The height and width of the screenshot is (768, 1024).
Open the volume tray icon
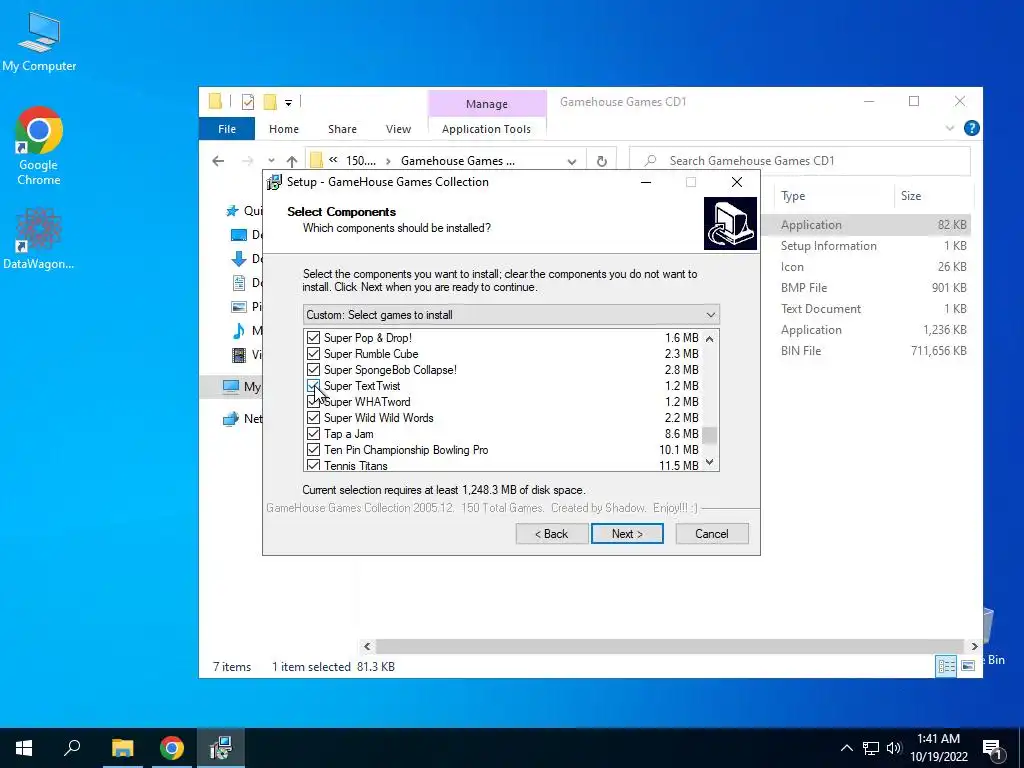894,748
